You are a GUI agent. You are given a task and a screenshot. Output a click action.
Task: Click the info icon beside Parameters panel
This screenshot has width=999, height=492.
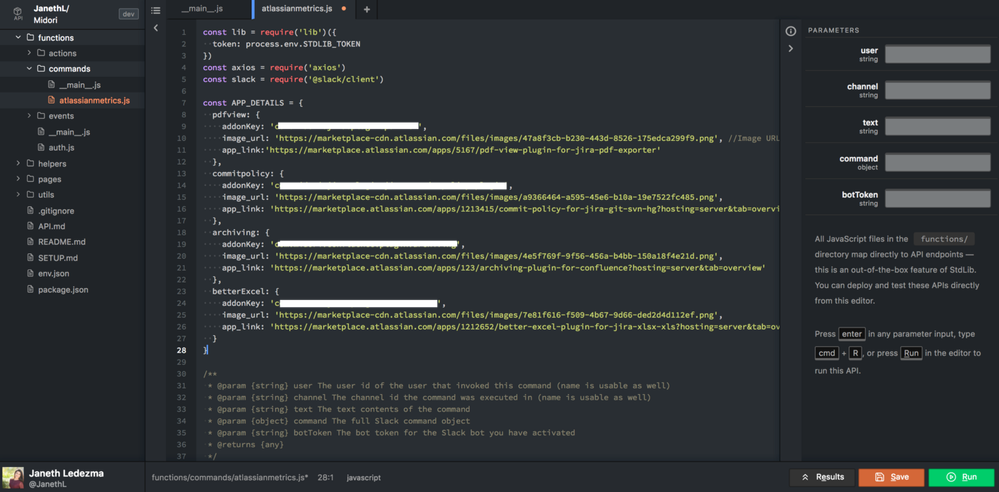coord(791,31)
